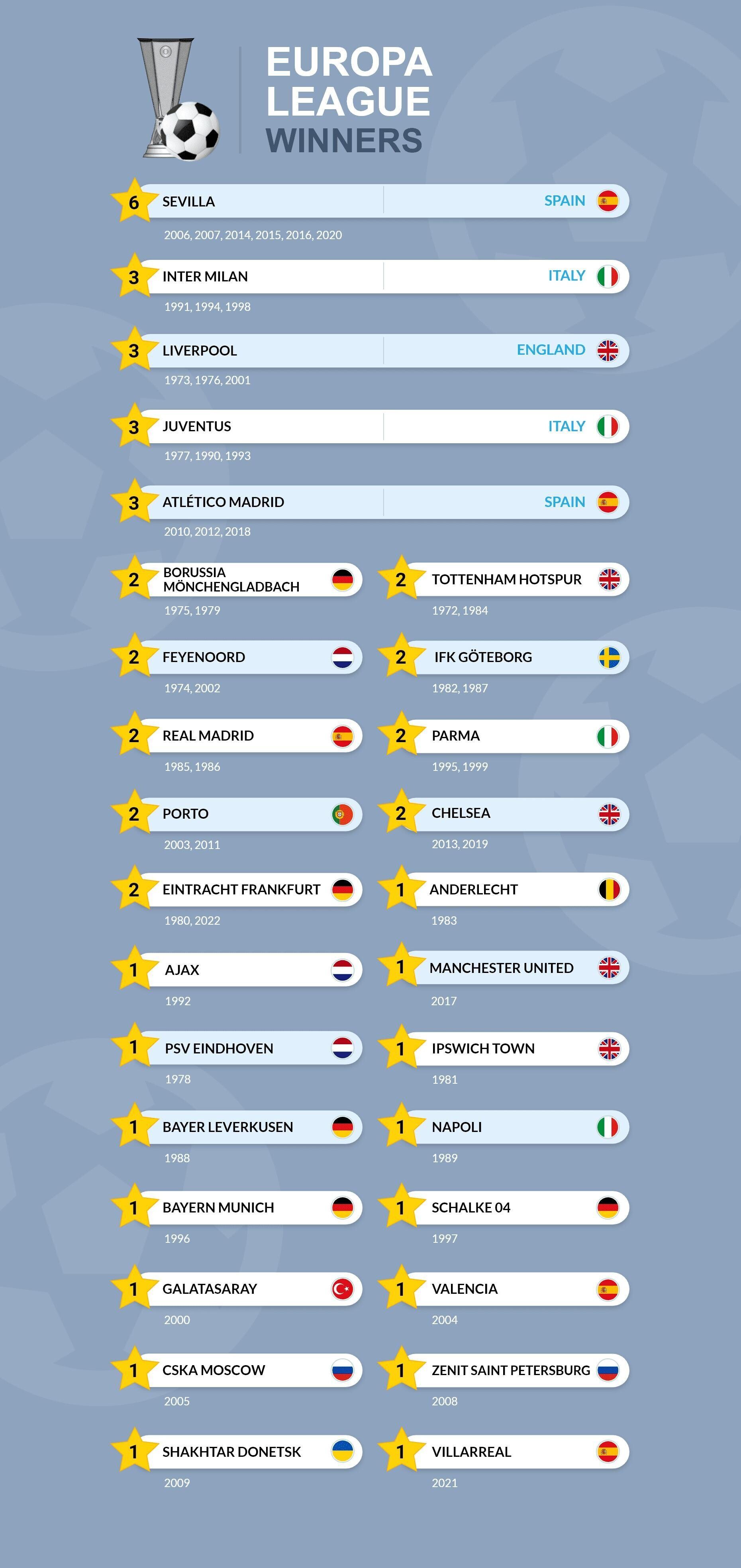This screenshot has width=741, height=1568.
Task: Click the Belgium flag beside Anderlecht
Action: pos(609,890)
